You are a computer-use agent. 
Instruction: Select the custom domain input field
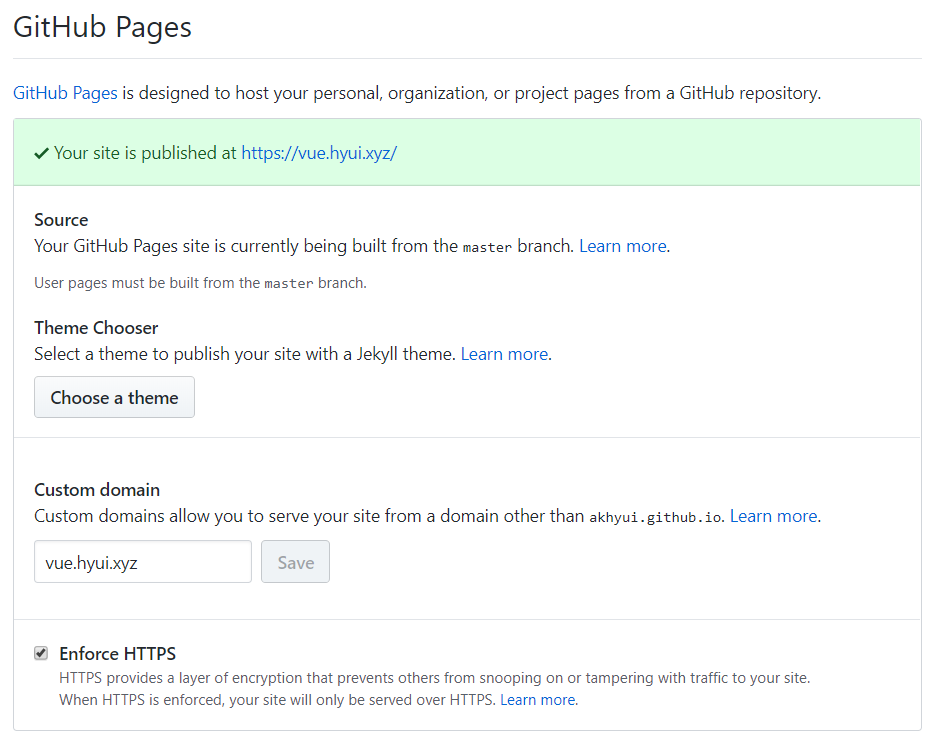pos(142,561)
